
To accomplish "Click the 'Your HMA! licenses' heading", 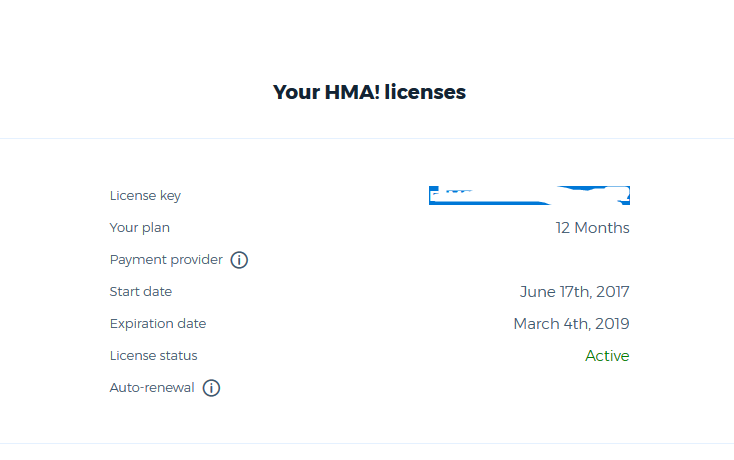I will pos(369,93).
